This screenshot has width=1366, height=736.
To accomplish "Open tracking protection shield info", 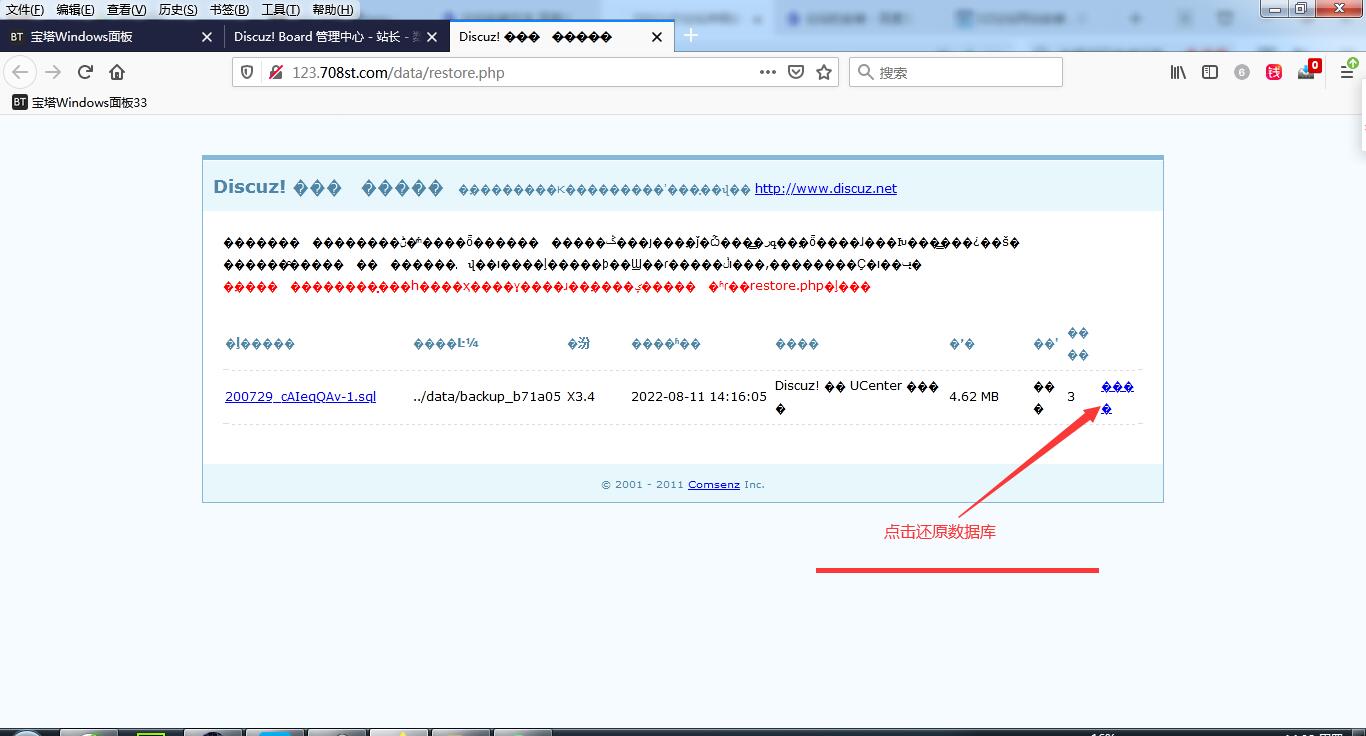I will click(x=249, y=72).
